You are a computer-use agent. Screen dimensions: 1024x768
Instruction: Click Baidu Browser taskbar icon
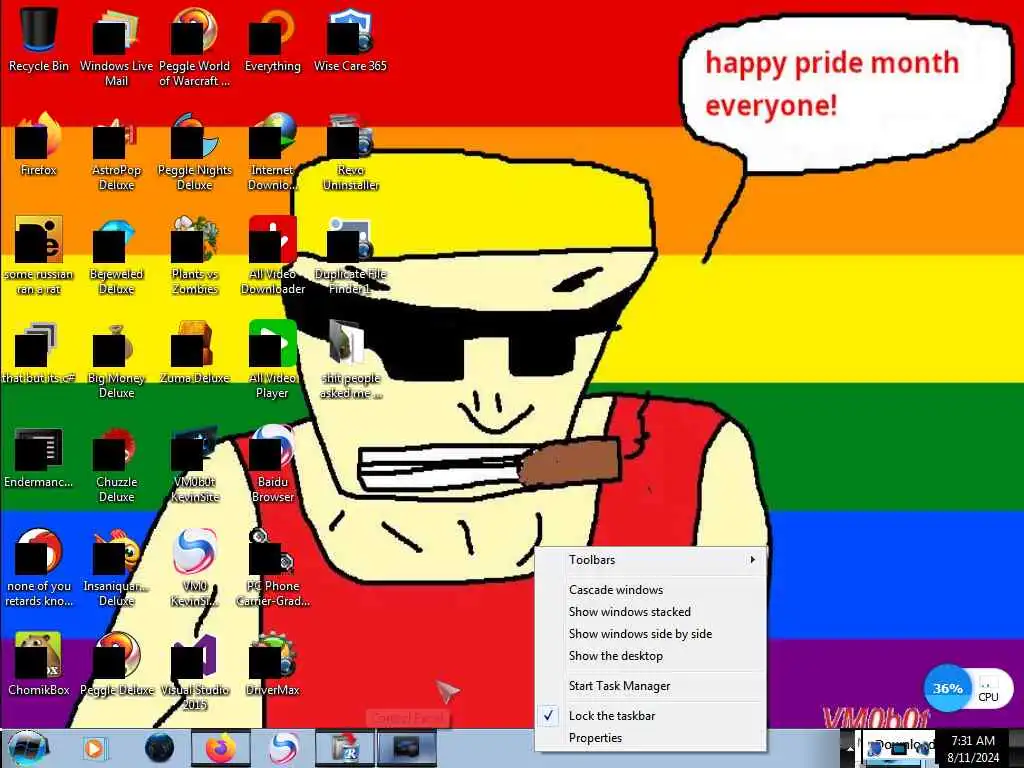pyautogui.click(x=284, y=748)
